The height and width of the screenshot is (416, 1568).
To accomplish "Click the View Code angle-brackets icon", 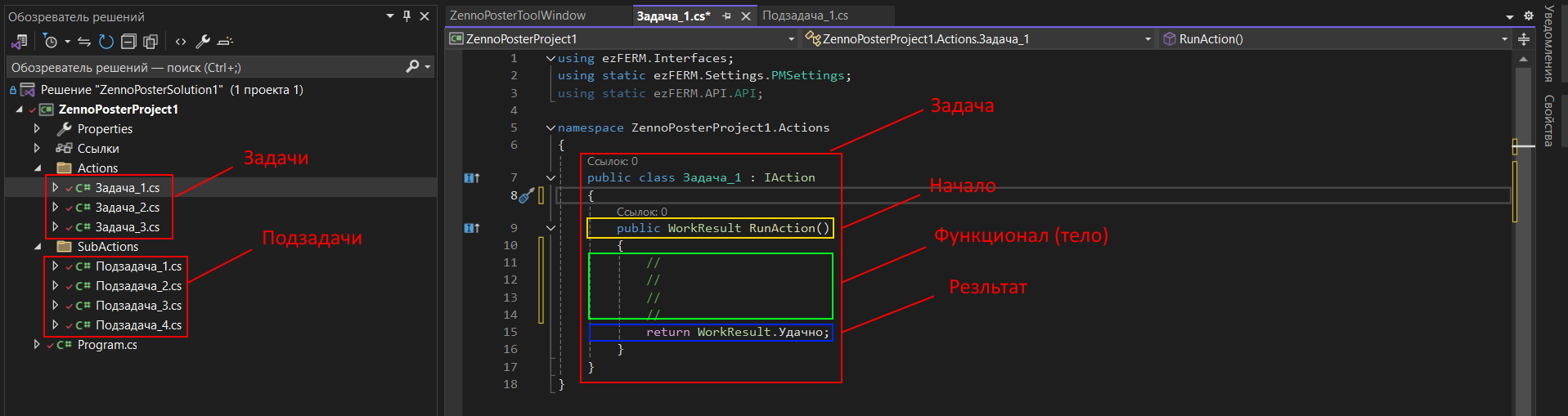I will click(x=181, y=41).
